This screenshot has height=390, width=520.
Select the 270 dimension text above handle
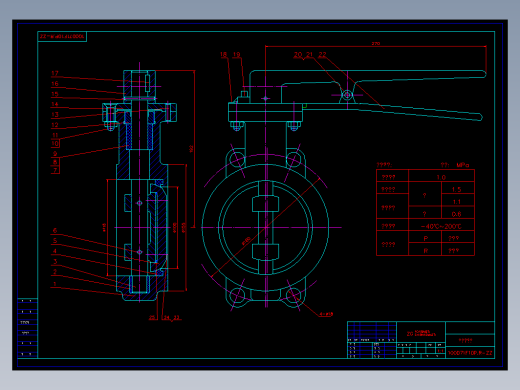point(376,44)
